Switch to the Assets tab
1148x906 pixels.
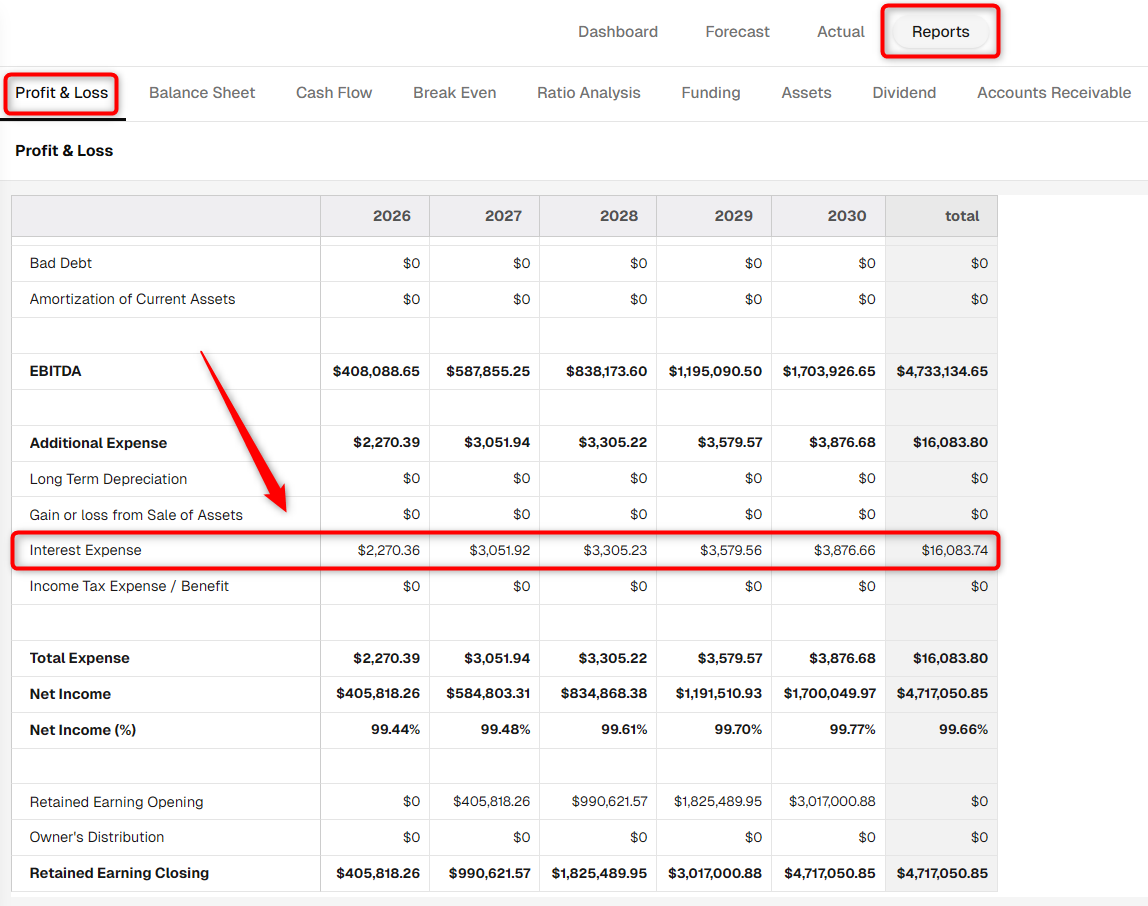pos(806,93)
